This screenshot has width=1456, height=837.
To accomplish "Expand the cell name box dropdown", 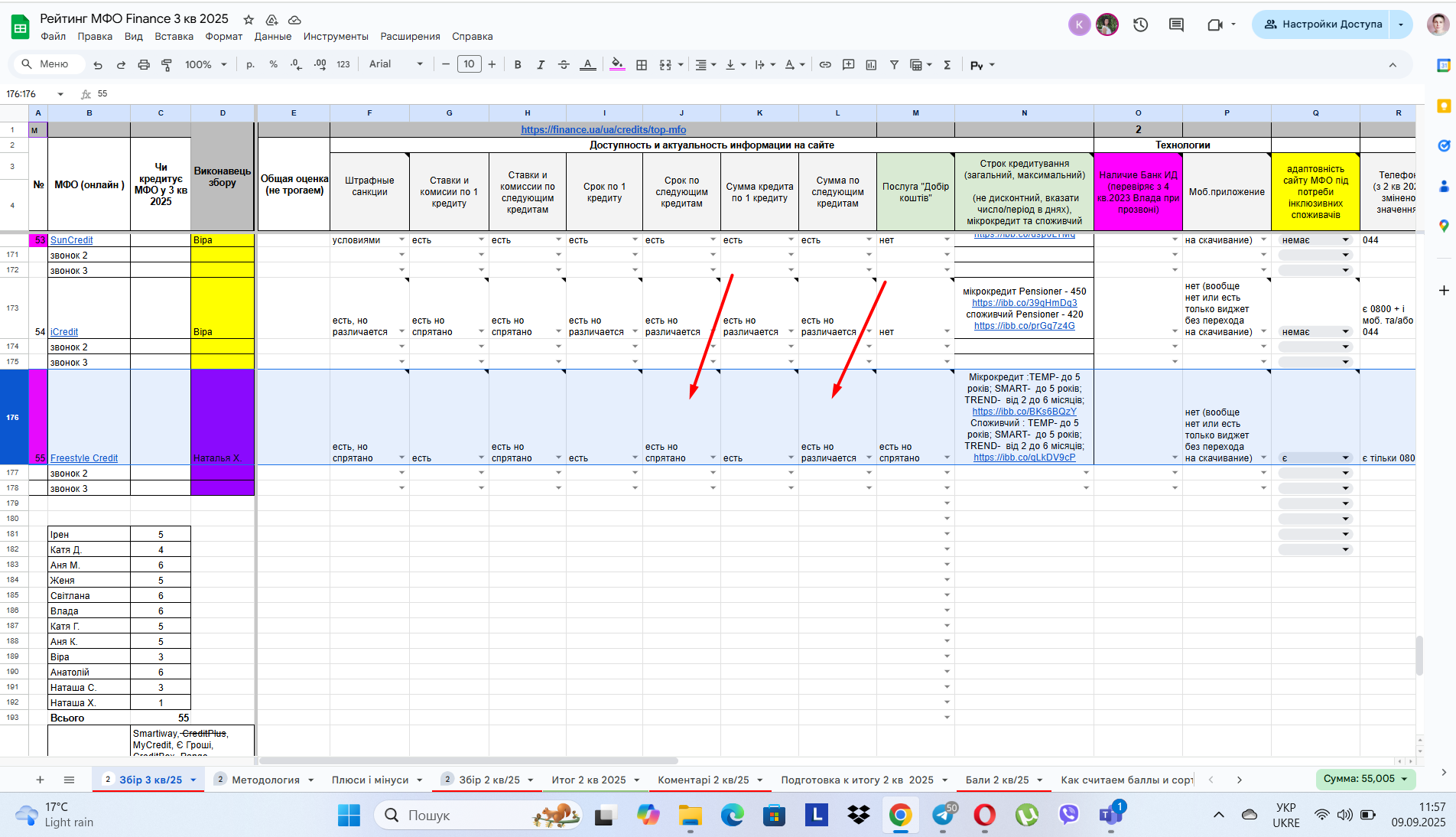I will pos(60,94).
